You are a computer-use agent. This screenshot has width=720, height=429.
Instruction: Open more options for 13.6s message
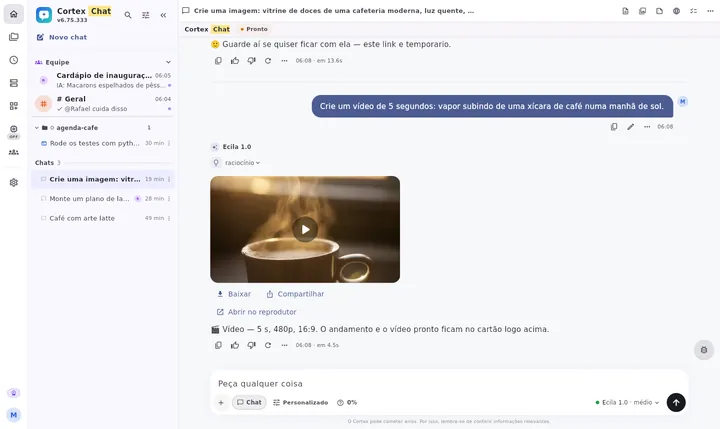(x=285, y=61)
